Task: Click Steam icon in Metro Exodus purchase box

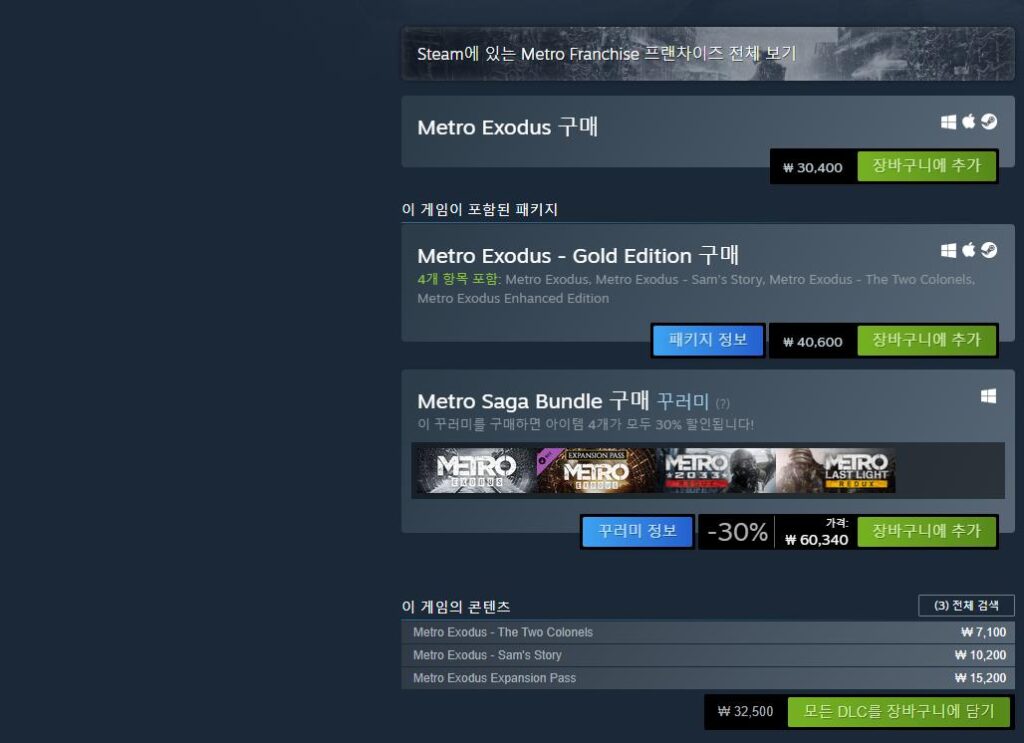Action: coord(989,121)
